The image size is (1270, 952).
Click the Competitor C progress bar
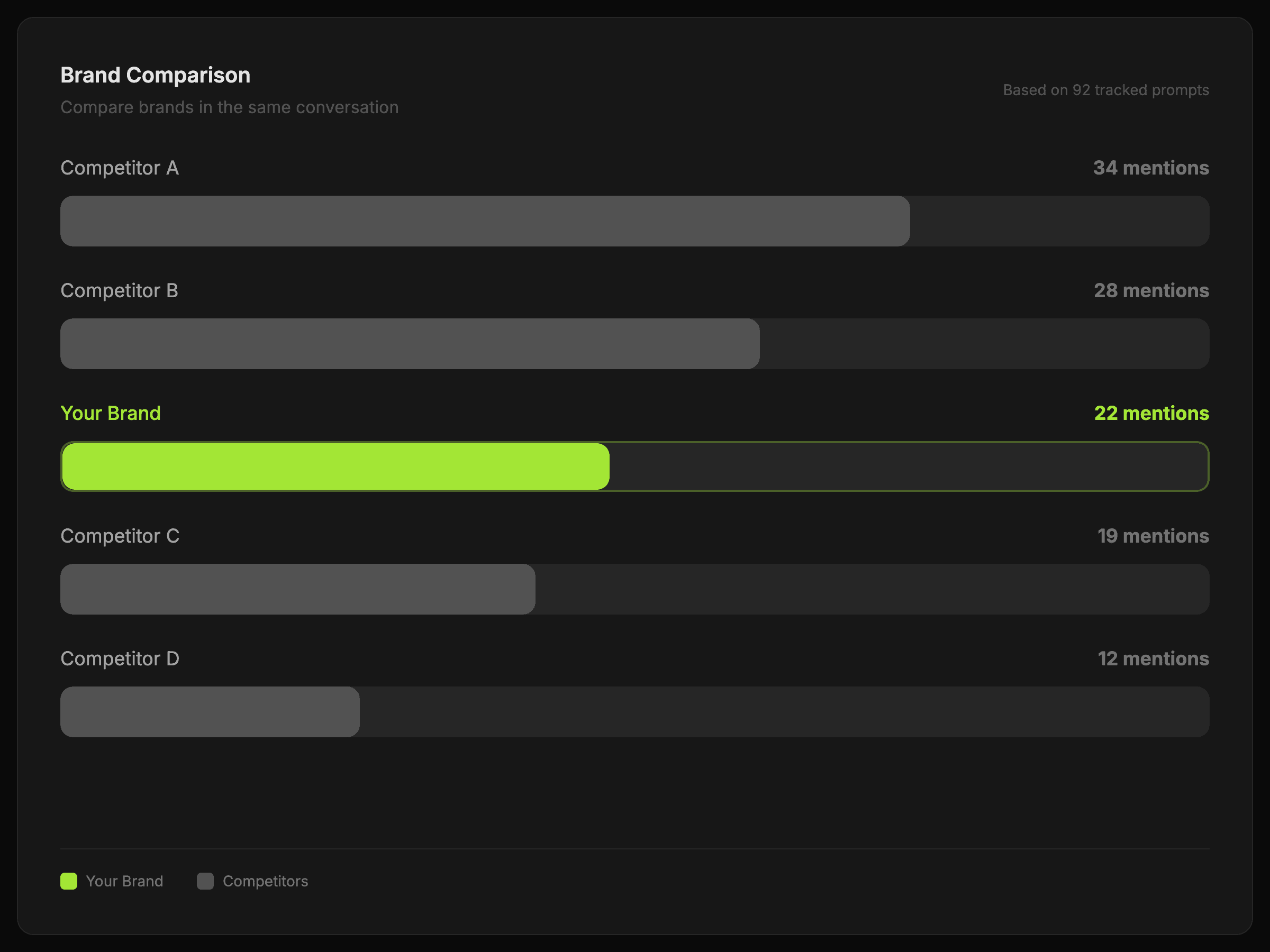(x=298, y=589)
